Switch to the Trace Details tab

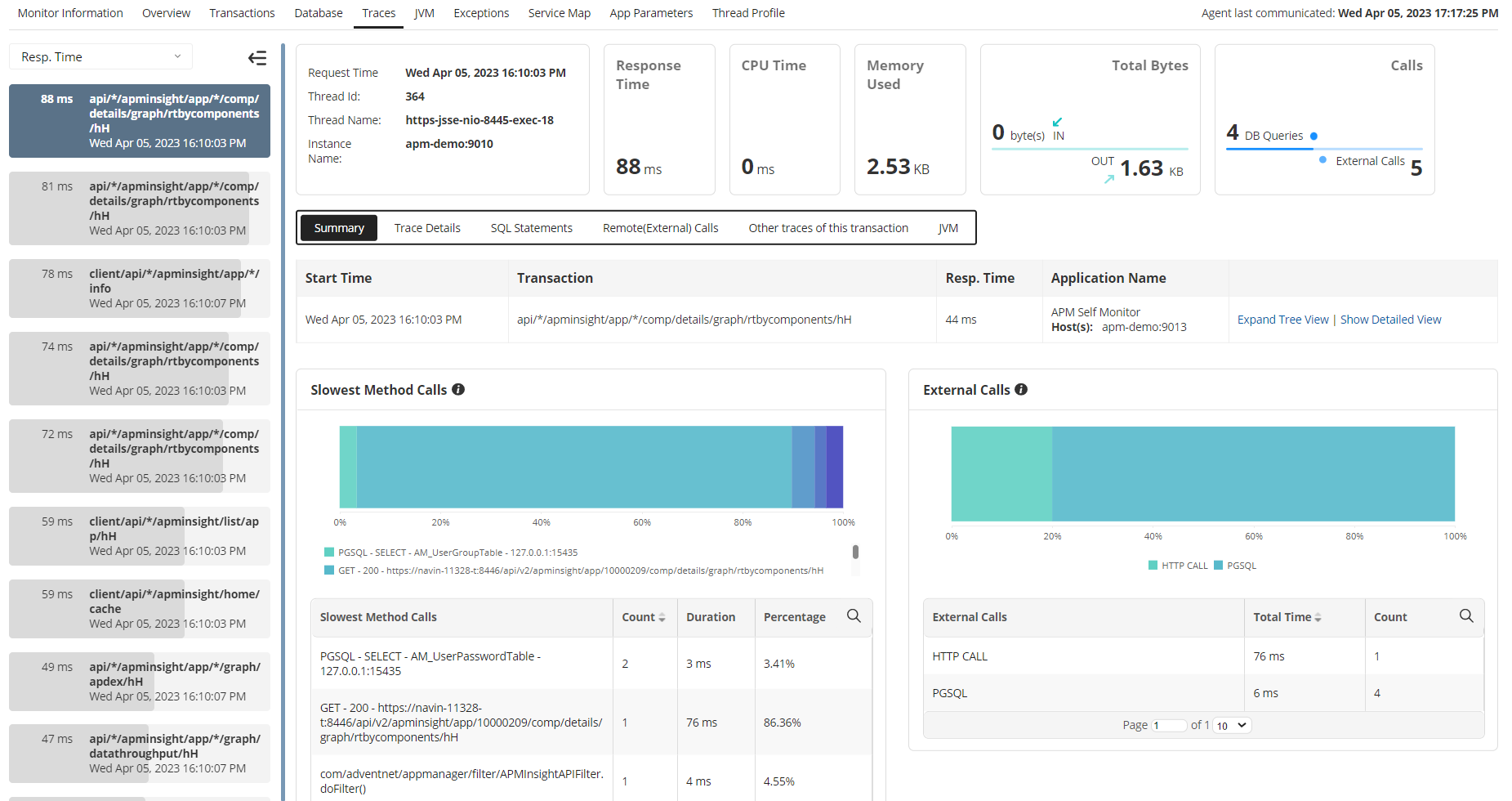pos(427,228)
